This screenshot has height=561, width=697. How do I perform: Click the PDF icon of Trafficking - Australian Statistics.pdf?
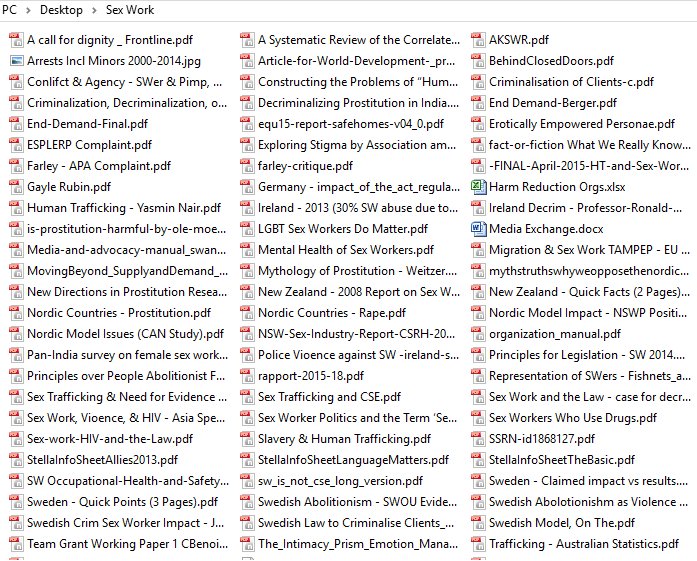pos(478,544)
